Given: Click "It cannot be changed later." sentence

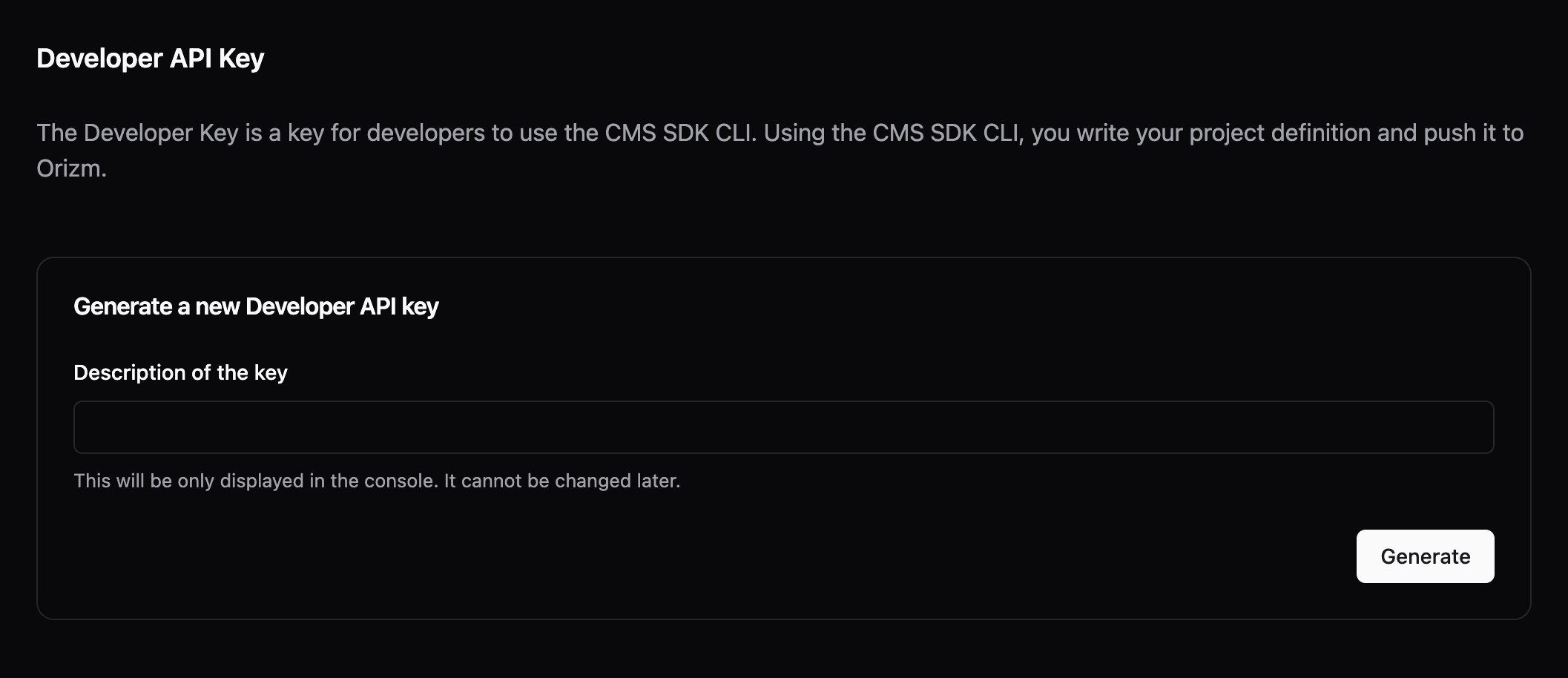Looking at the screenshot, I should (x=561, y=481).
